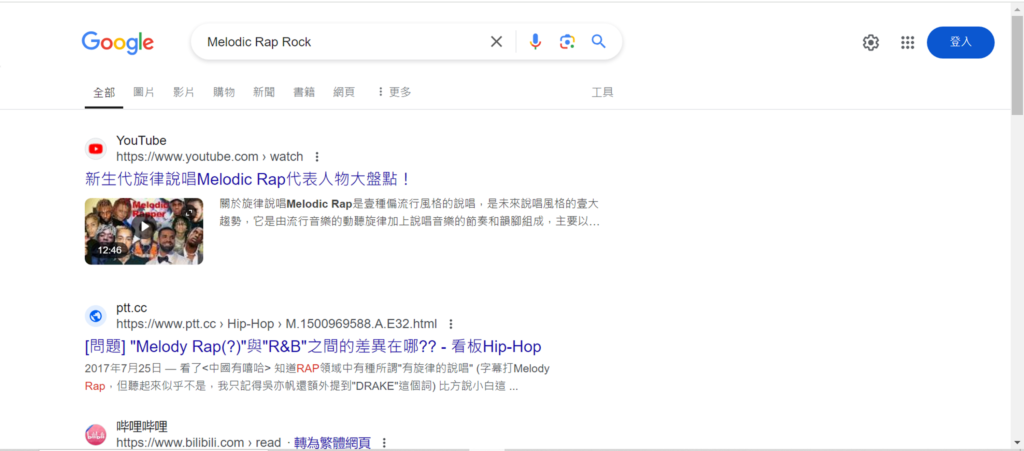Switch to the 圖片 tab
Viewport: 1024px width, 451px height.
tap(144, 92)
